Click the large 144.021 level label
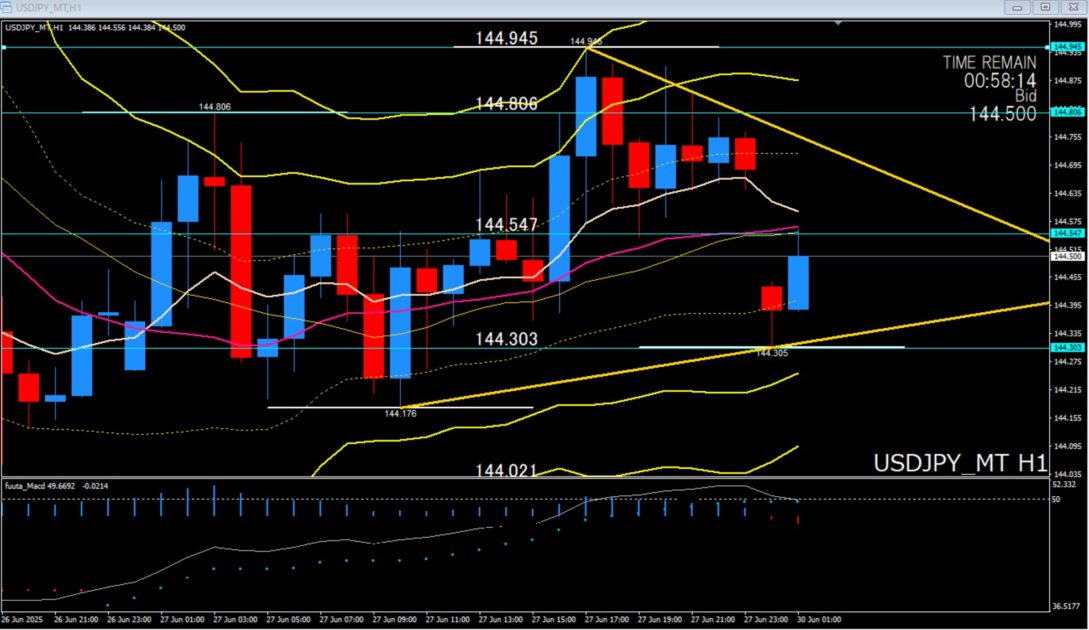Image resolution: width=1089 pixels, height=630 pixels. tap(506, 470)
